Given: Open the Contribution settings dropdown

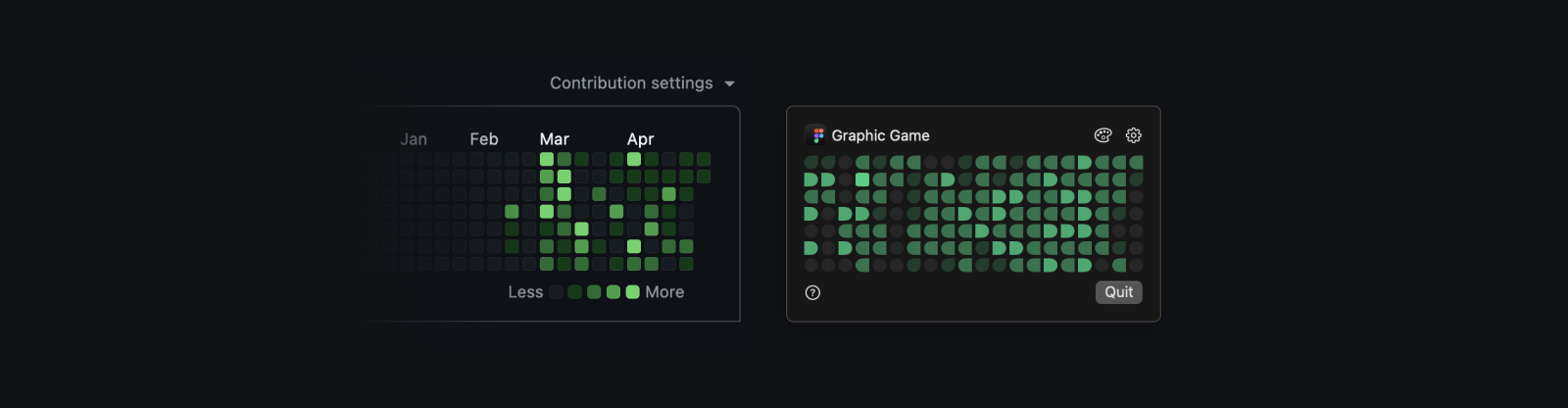Looking at the screenshot, I should (x=642, y=83).
